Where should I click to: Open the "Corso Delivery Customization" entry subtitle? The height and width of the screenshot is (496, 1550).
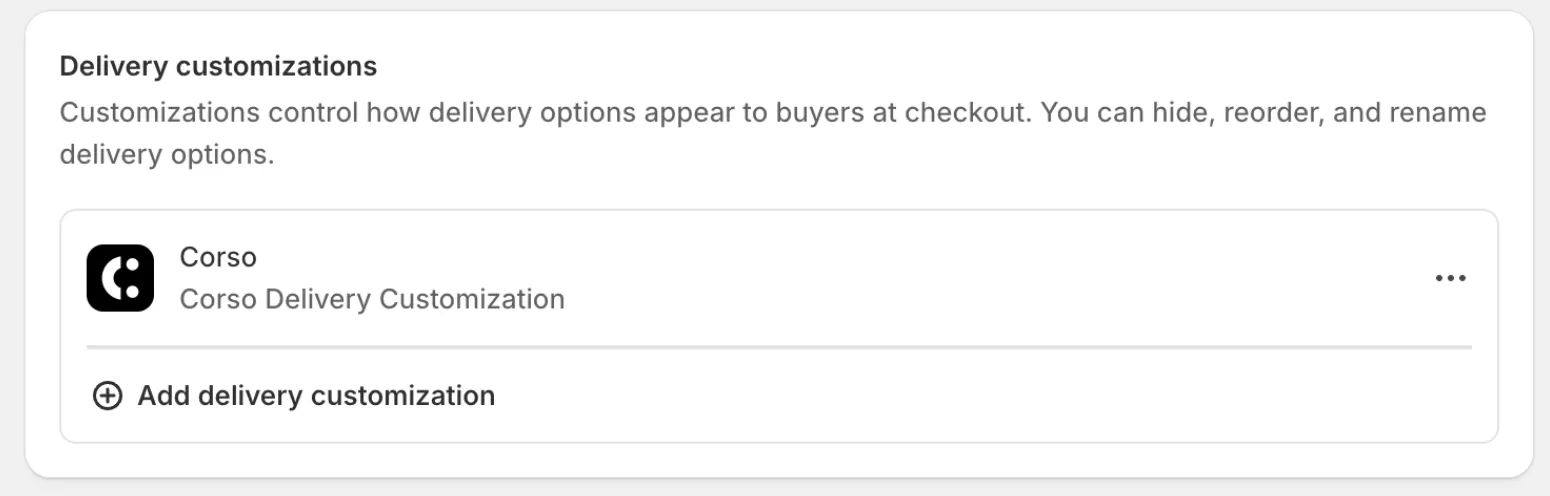click(x=372, y=299)
